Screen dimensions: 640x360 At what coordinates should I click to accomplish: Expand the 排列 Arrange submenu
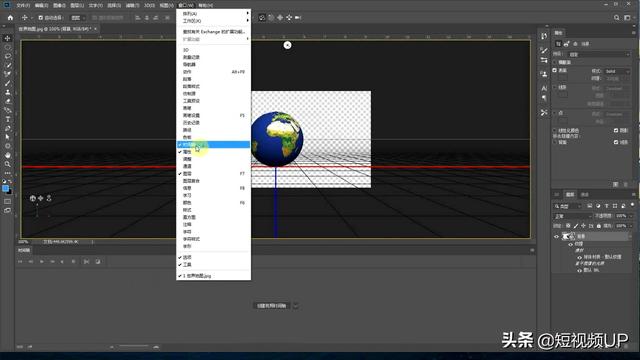coord(213,13)
